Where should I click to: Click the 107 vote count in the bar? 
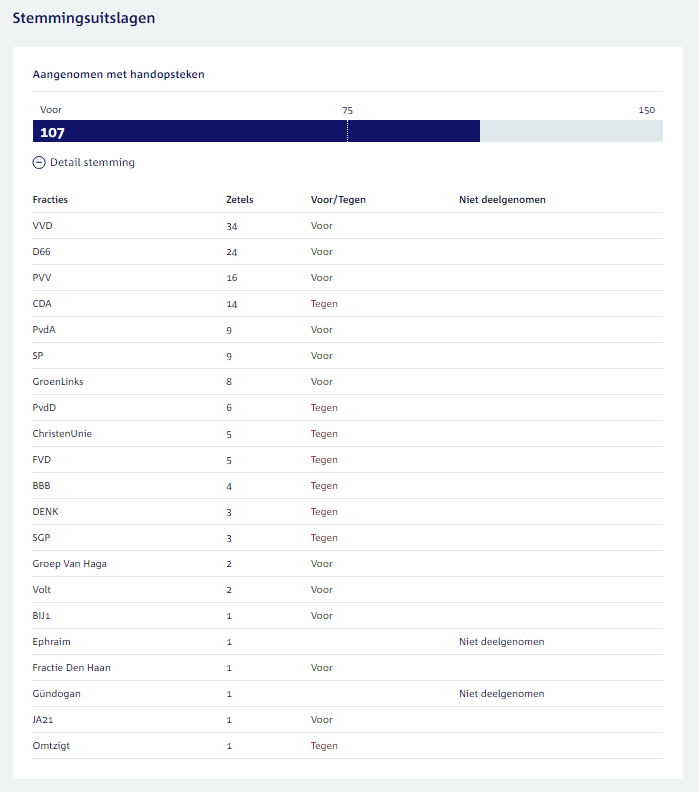pos(52,132)
